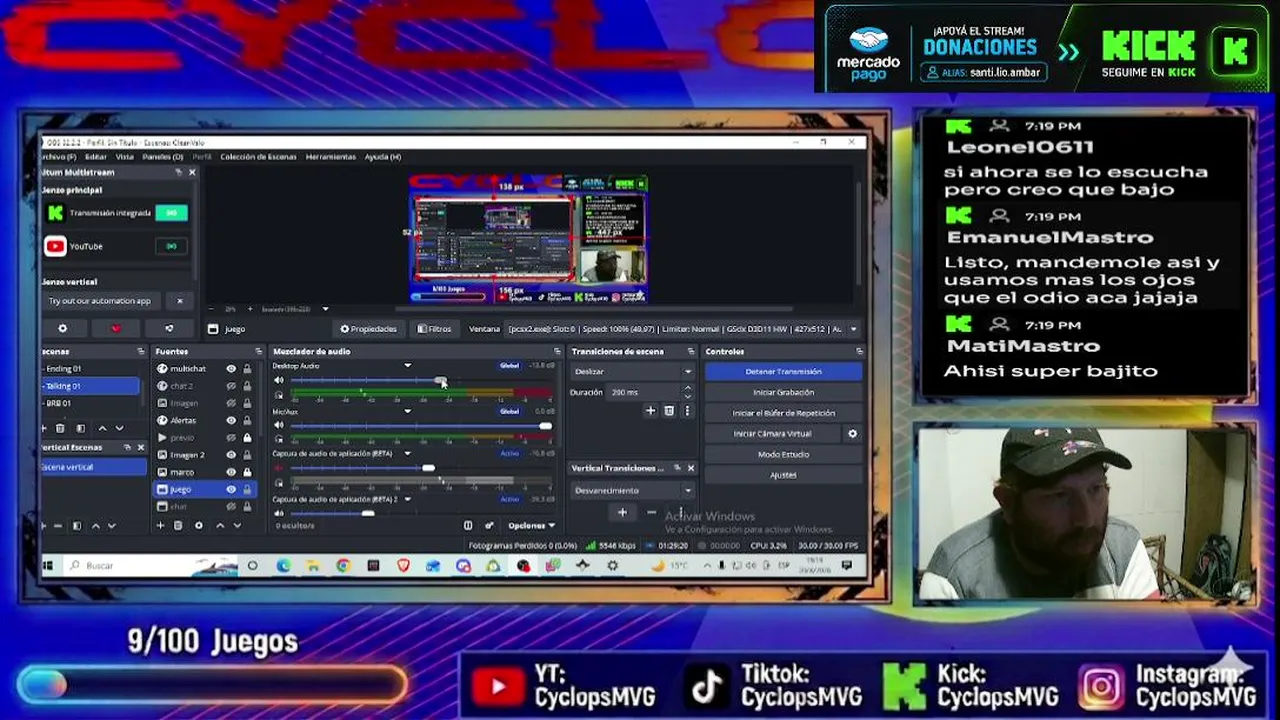Click the red heart icon in Aitum dock

pyautogui.click(x=115, y=328)
